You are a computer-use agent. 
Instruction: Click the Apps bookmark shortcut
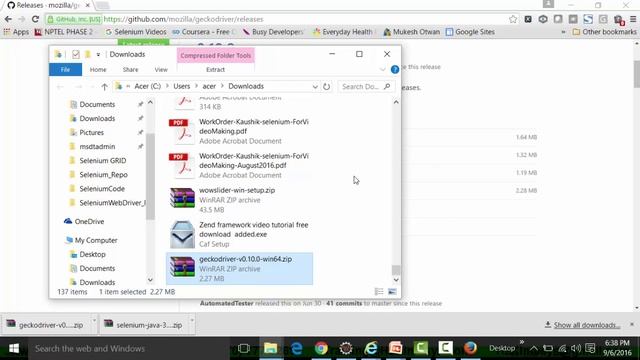16,32
